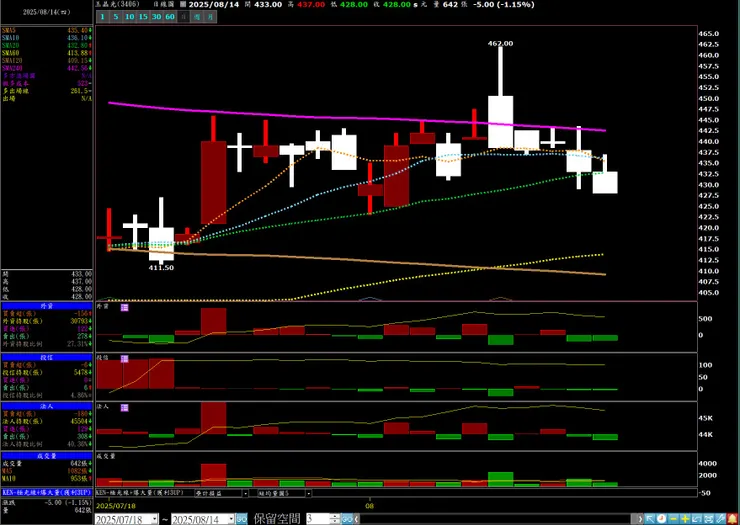Click the 2025/07/18 axis date label
The width and height of the screenshot is (740, 525).
[116, 506]
